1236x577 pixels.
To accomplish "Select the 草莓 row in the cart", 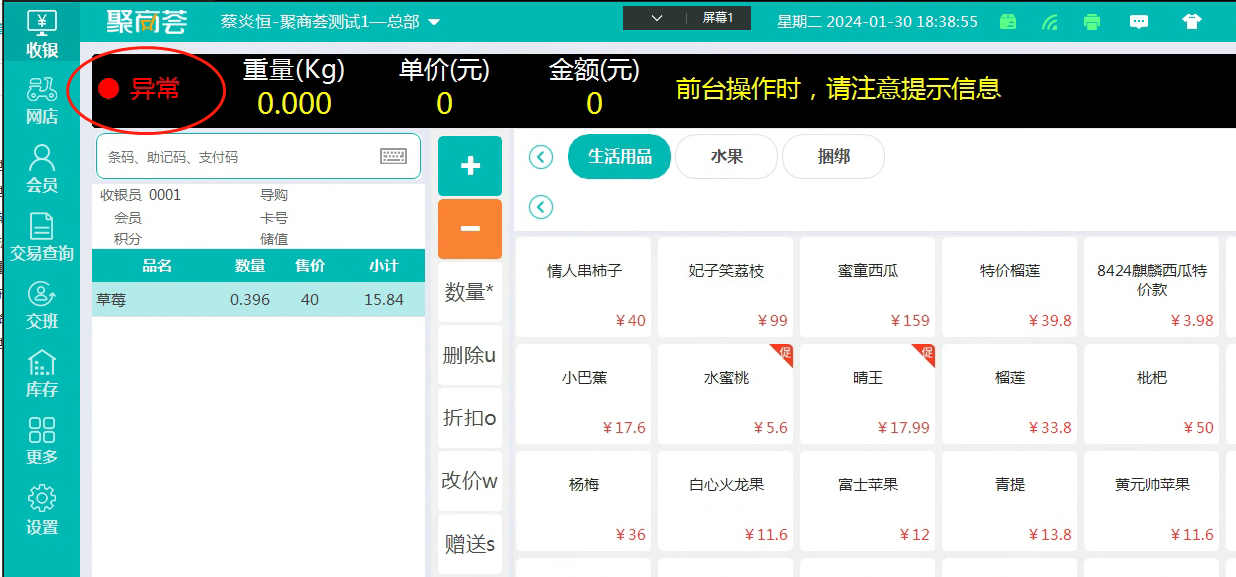I will pyautogui.click(x=258, y=299).
